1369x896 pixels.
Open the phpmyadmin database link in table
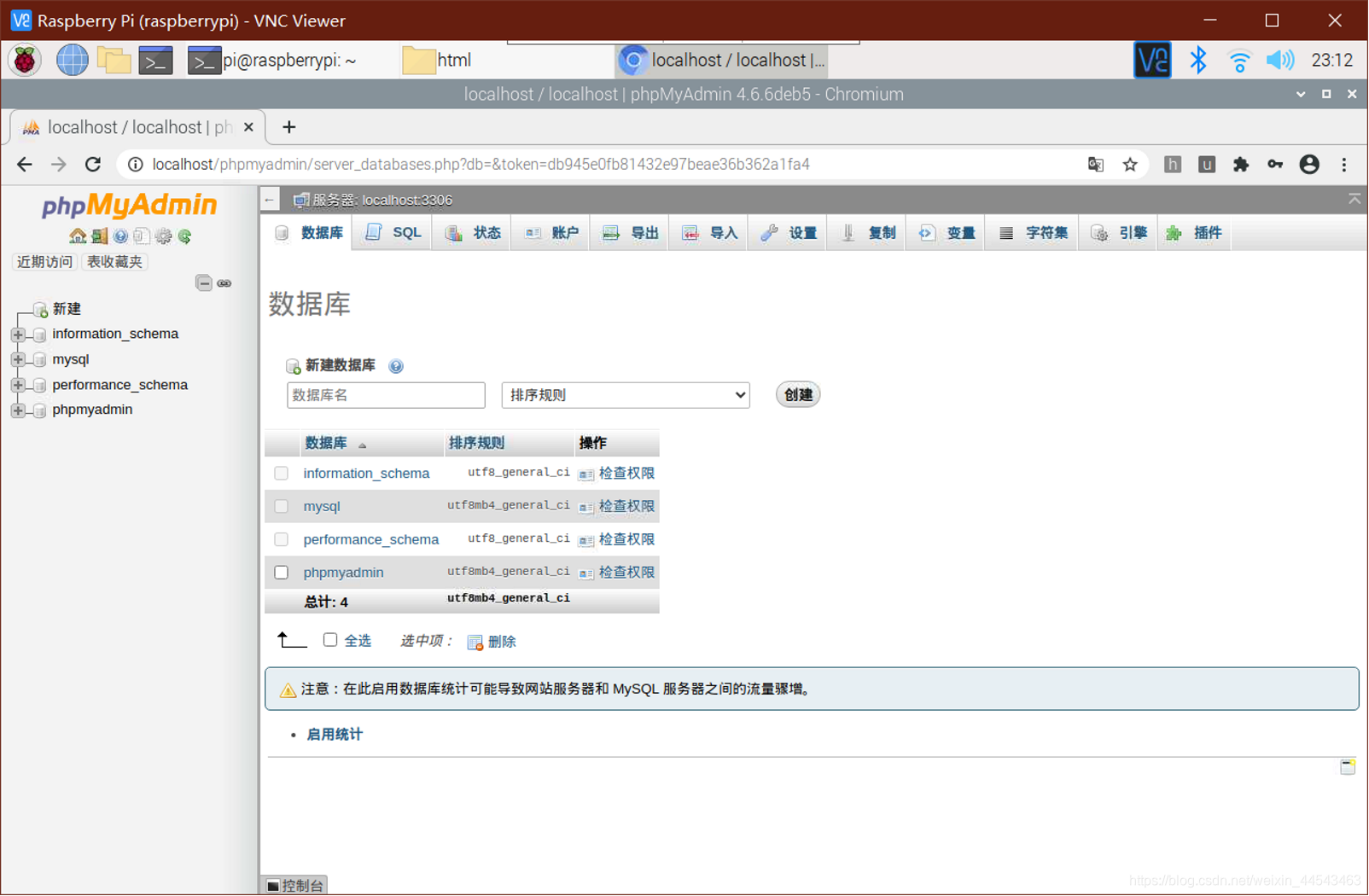[x=343, y=573]
